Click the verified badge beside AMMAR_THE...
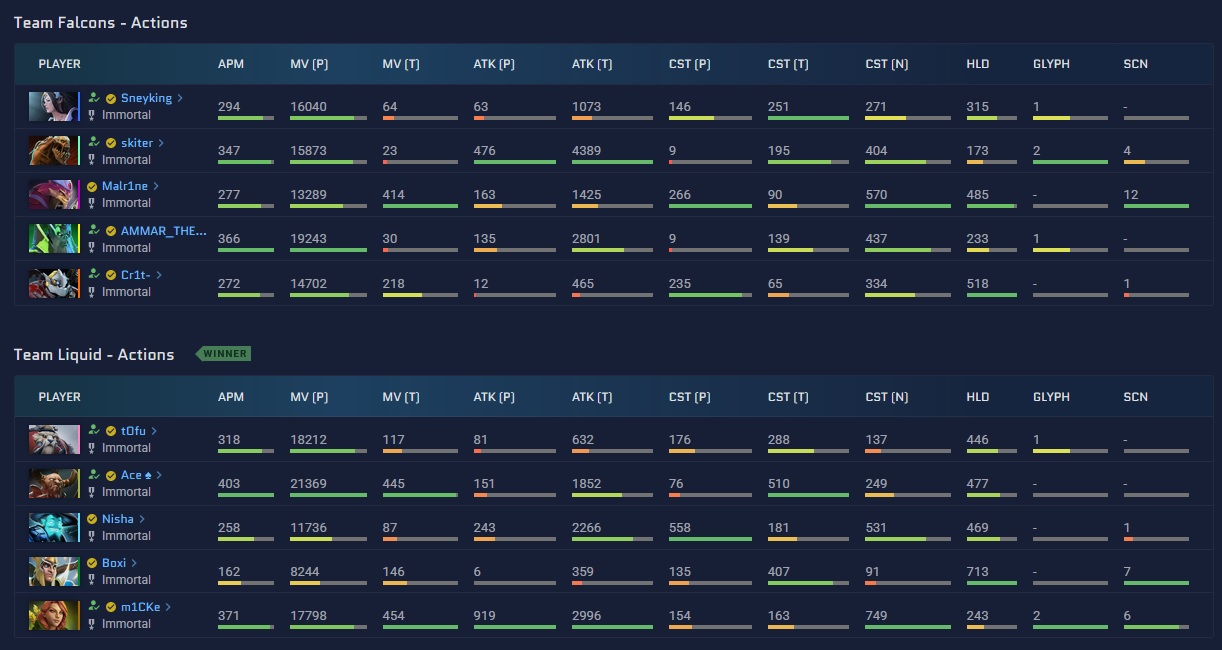 (x=111, y=231)
